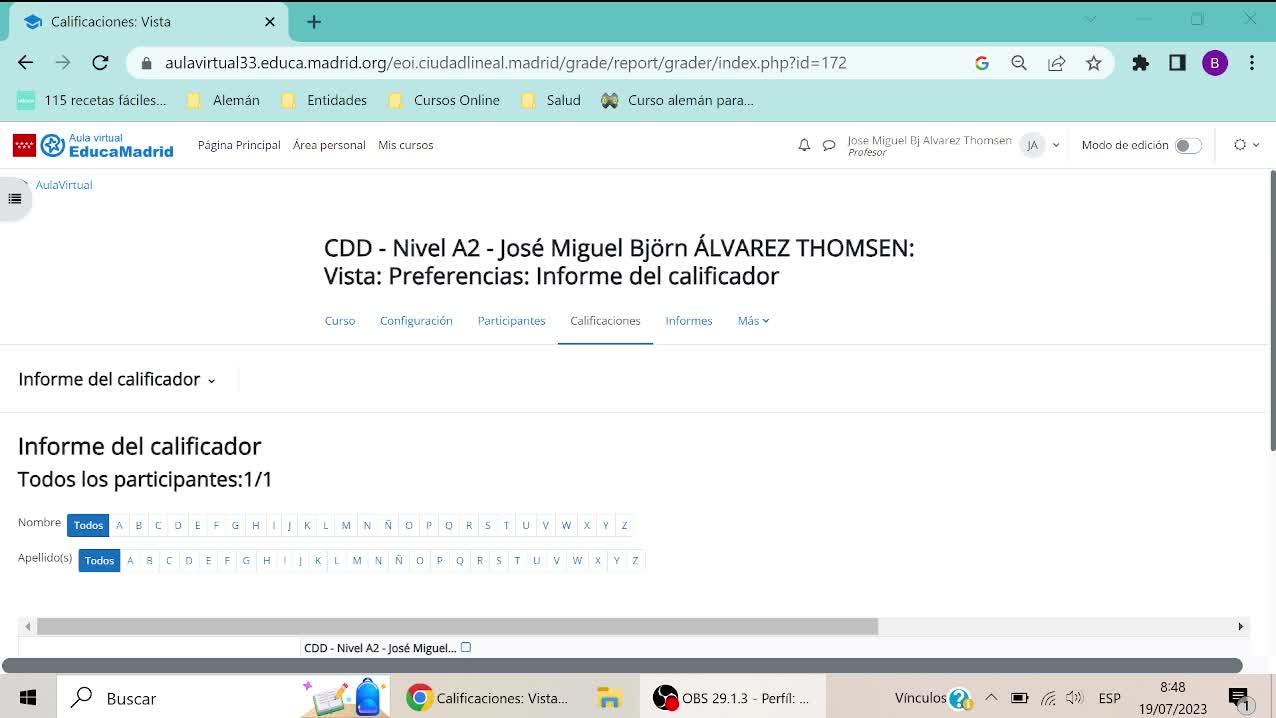Show hidden system tray icons chevron

991,698
